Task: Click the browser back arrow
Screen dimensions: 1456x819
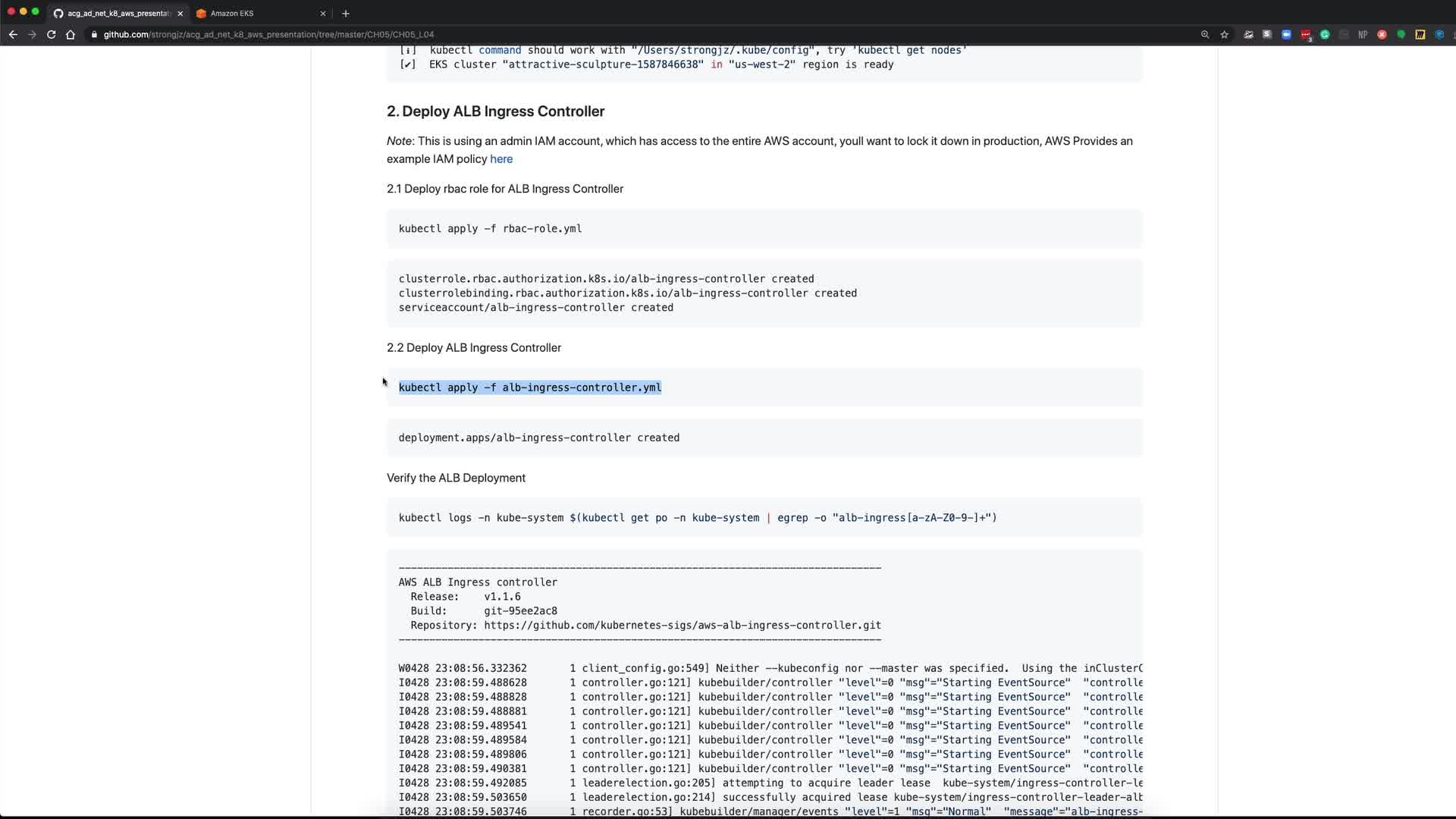Action: coord(13,34)
